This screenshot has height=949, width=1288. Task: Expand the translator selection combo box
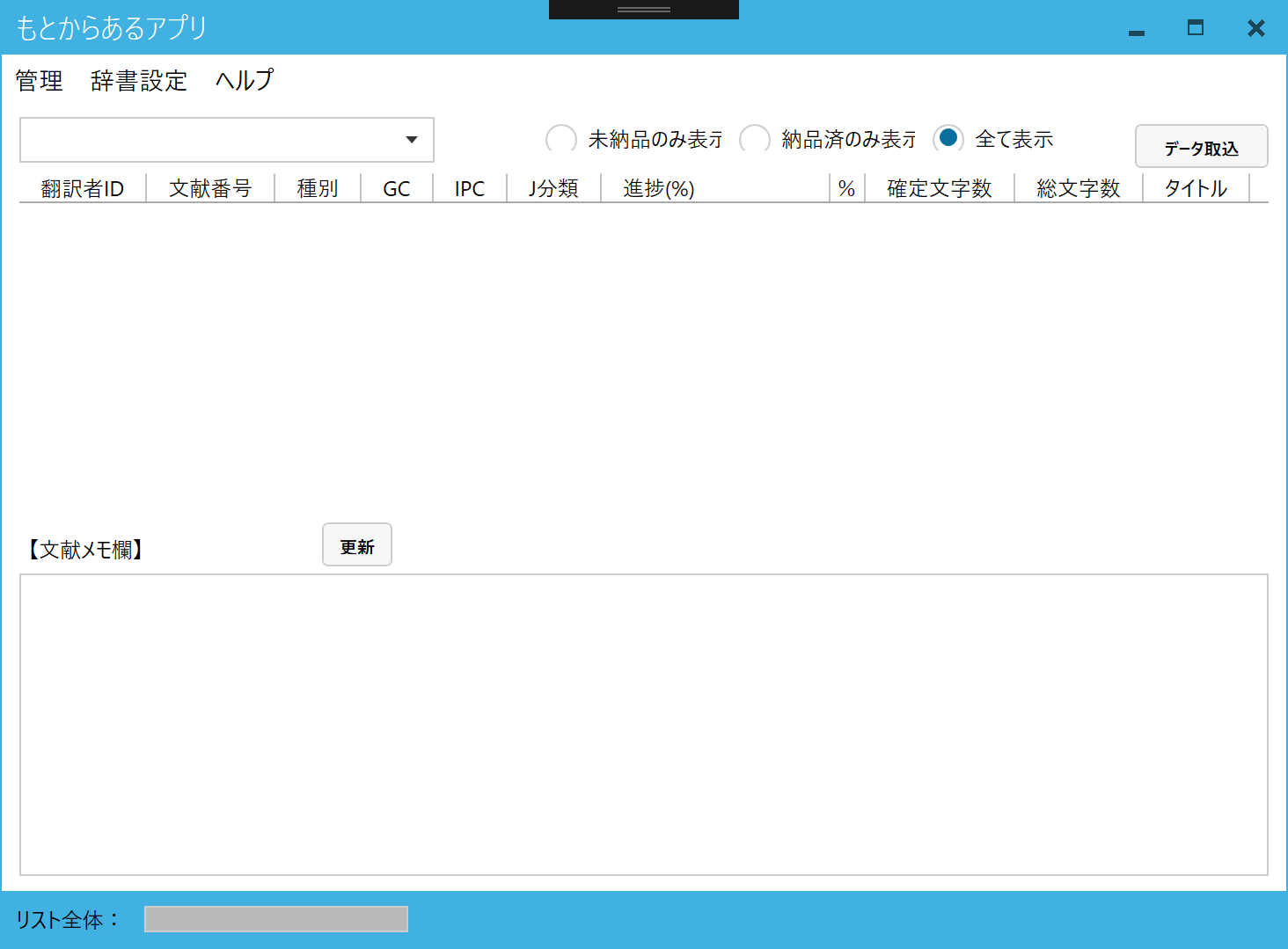pos(227,140)
